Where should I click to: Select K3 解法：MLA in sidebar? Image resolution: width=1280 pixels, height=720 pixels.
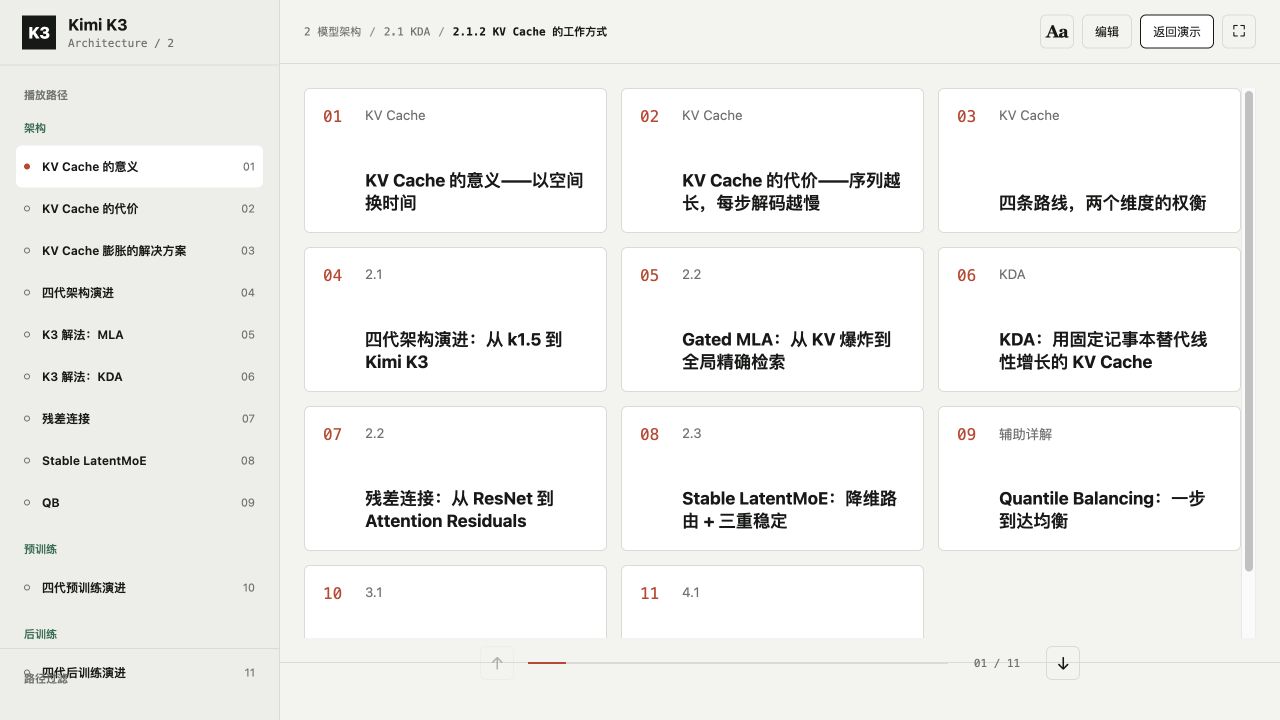pos(139,335)
